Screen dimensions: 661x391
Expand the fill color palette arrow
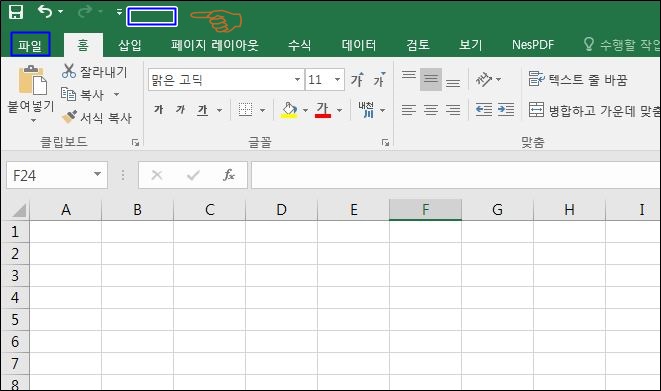pos(306,110)
